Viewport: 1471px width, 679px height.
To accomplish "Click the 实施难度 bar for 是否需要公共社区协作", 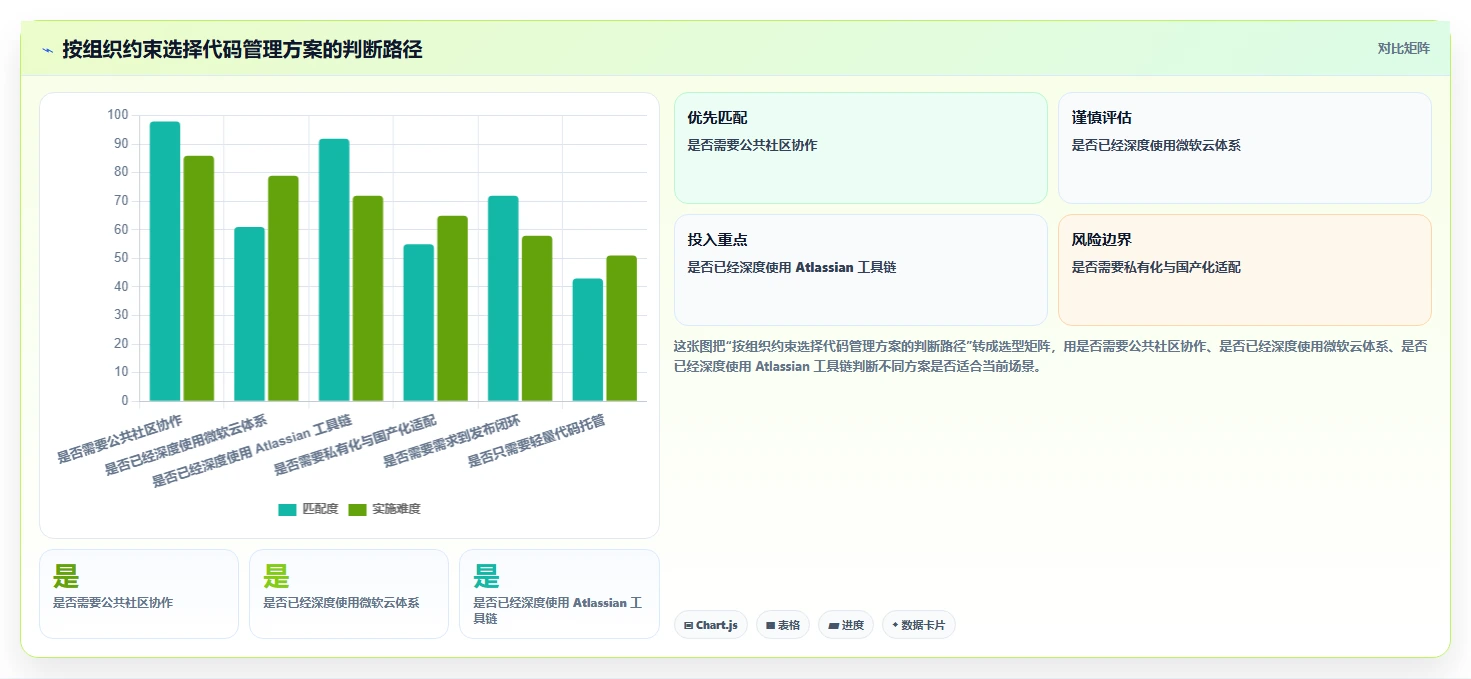I will coord(199,279).
